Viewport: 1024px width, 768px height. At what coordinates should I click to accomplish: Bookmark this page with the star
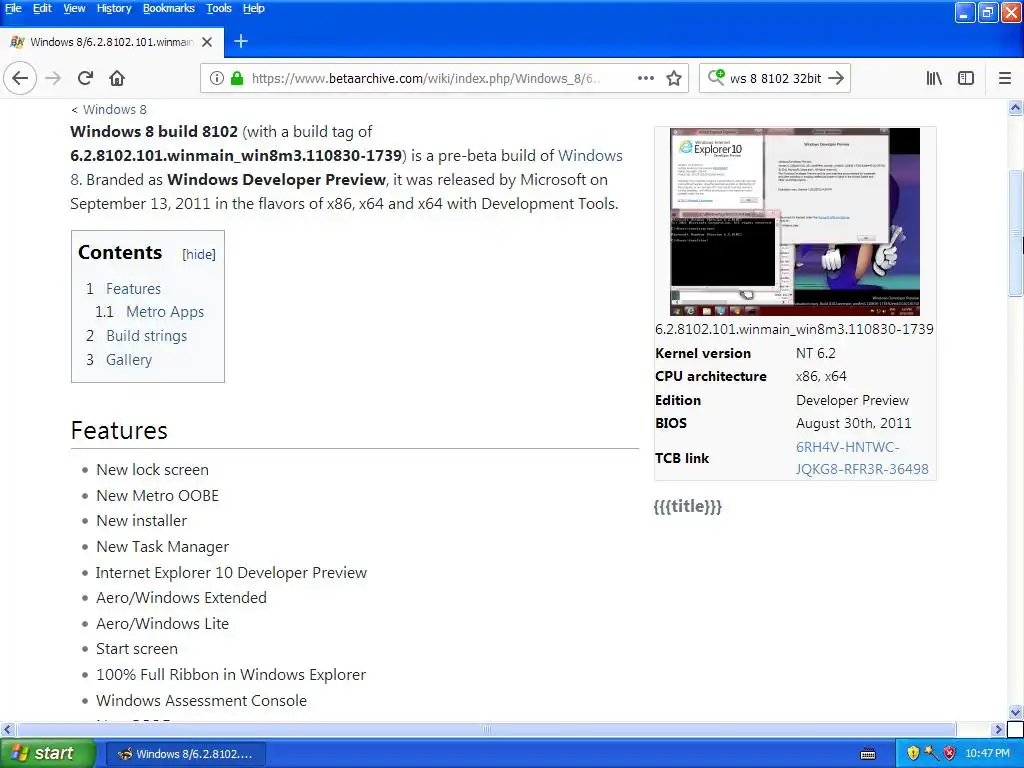click(674, 78)
